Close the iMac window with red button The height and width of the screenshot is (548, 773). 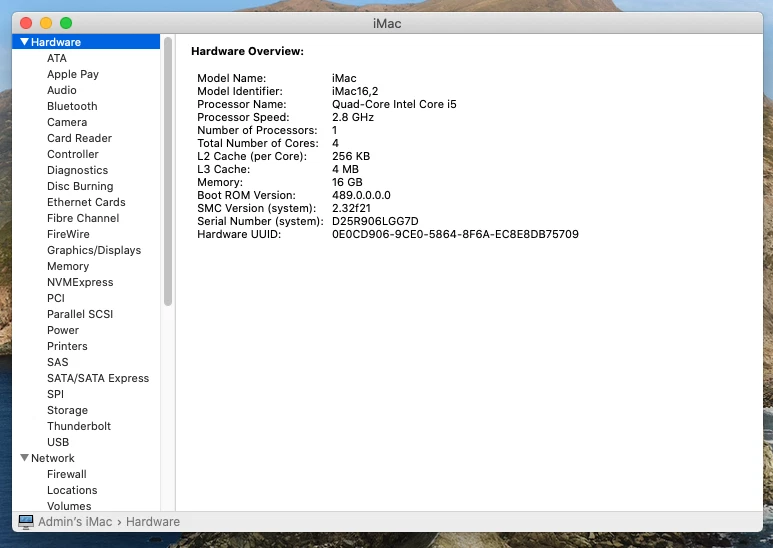pos(26,23)
